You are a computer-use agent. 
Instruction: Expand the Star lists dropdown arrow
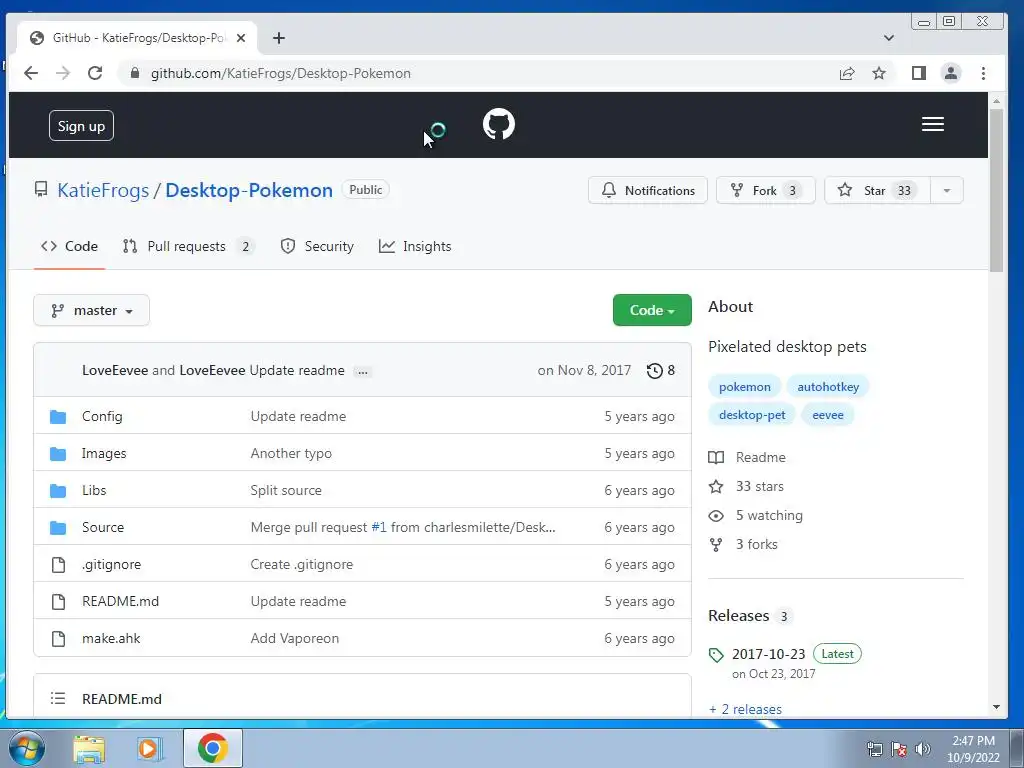click(946, 191)
